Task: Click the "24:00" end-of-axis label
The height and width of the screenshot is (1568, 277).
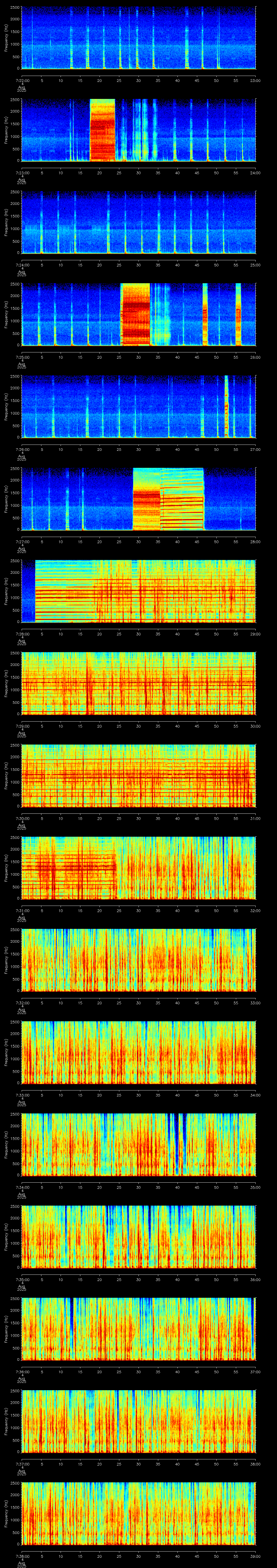Action: [x=256, y=173]
